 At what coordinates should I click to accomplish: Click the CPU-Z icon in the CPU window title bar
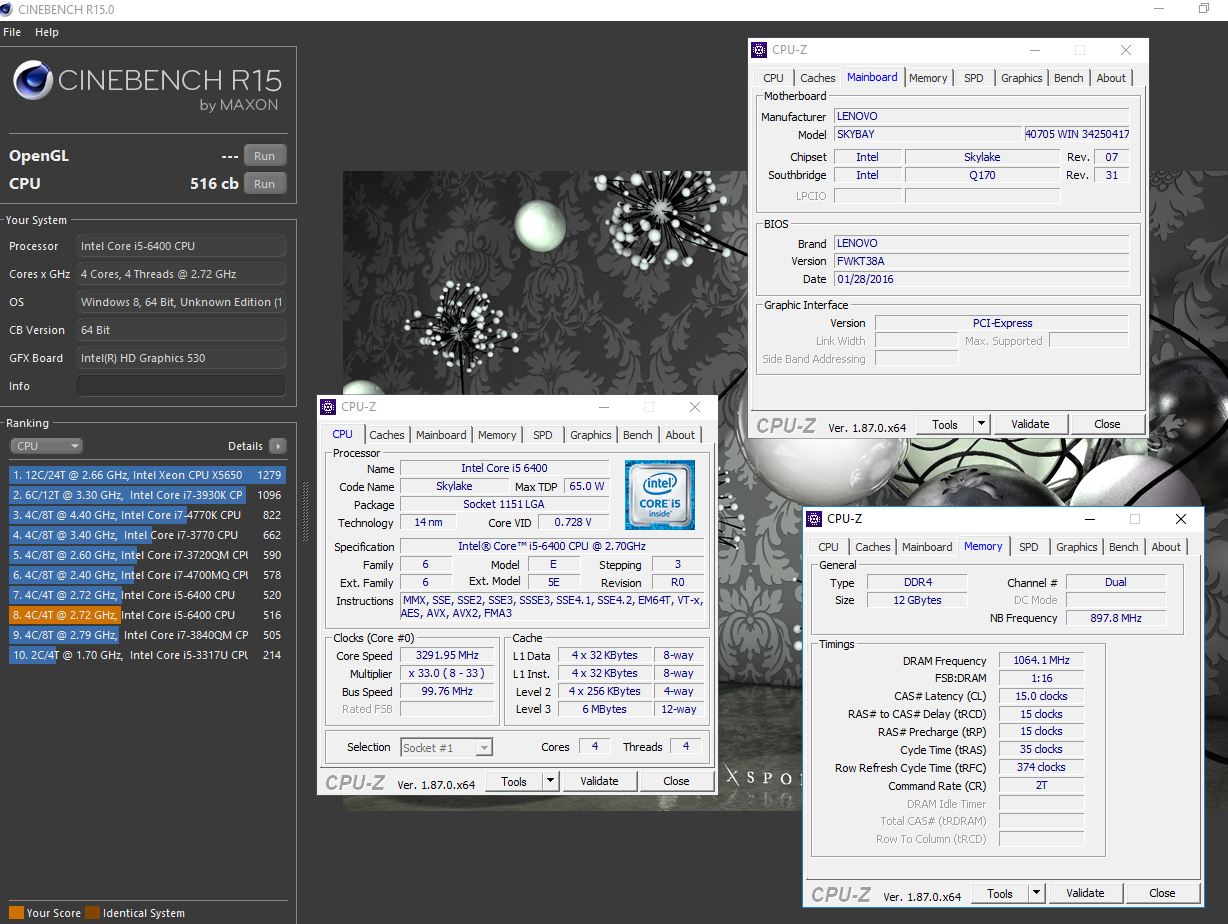[328, 407]
